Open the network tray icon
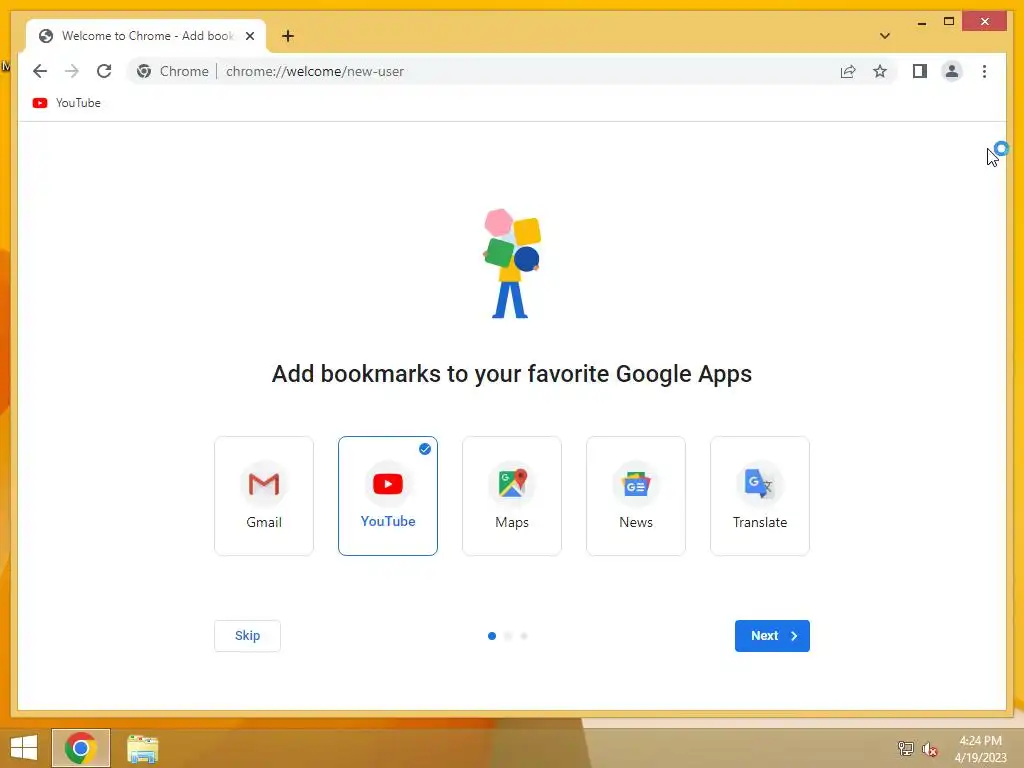The height and width of the screenshot is (768, 1024). 905,748
